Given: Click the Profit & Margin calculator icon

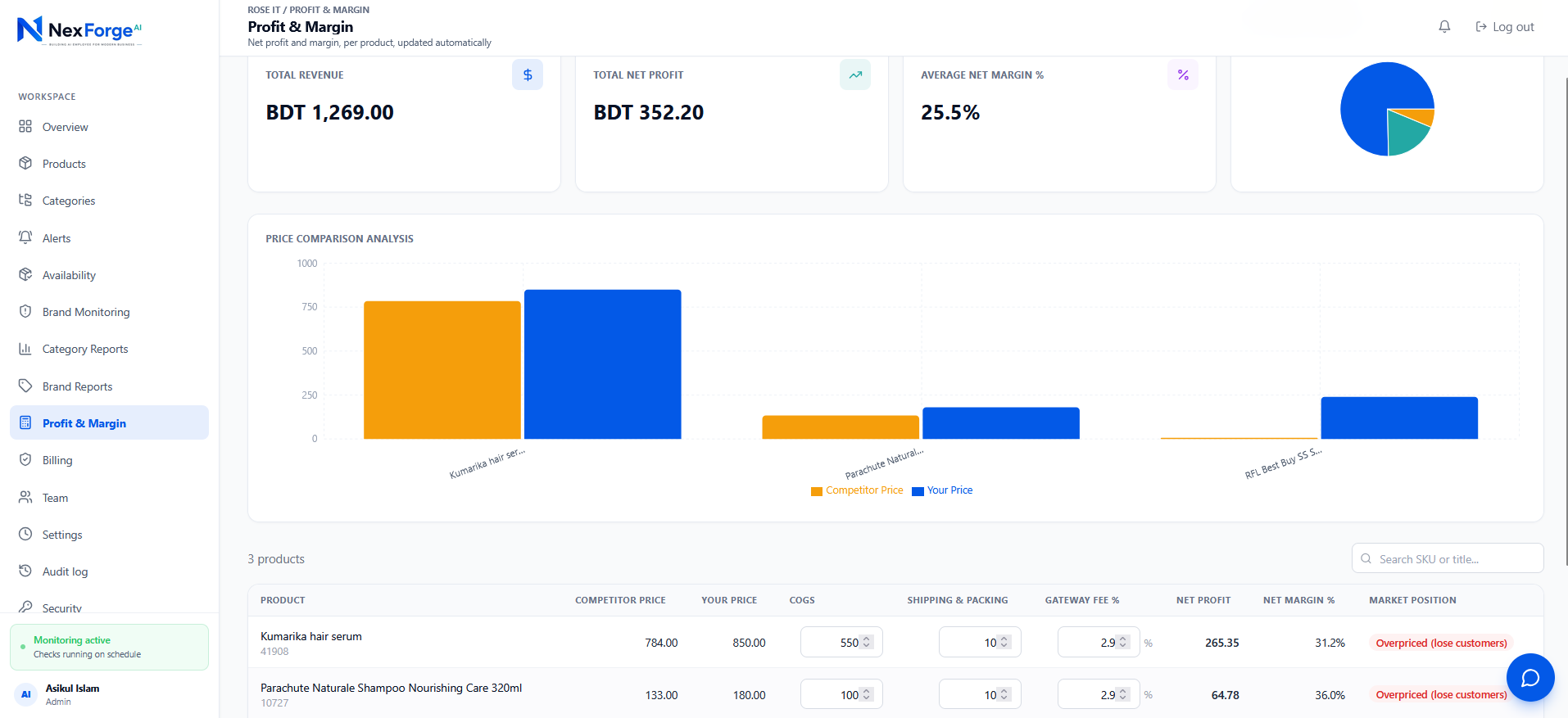Looking at the screenshot, I should point(25,423).
